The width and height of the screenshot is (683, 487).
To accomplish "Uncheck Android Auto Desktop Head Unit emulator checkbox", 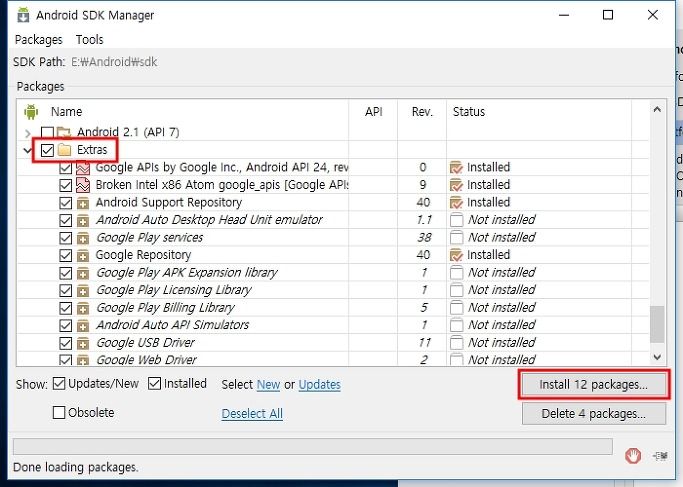I will point(65,220).
